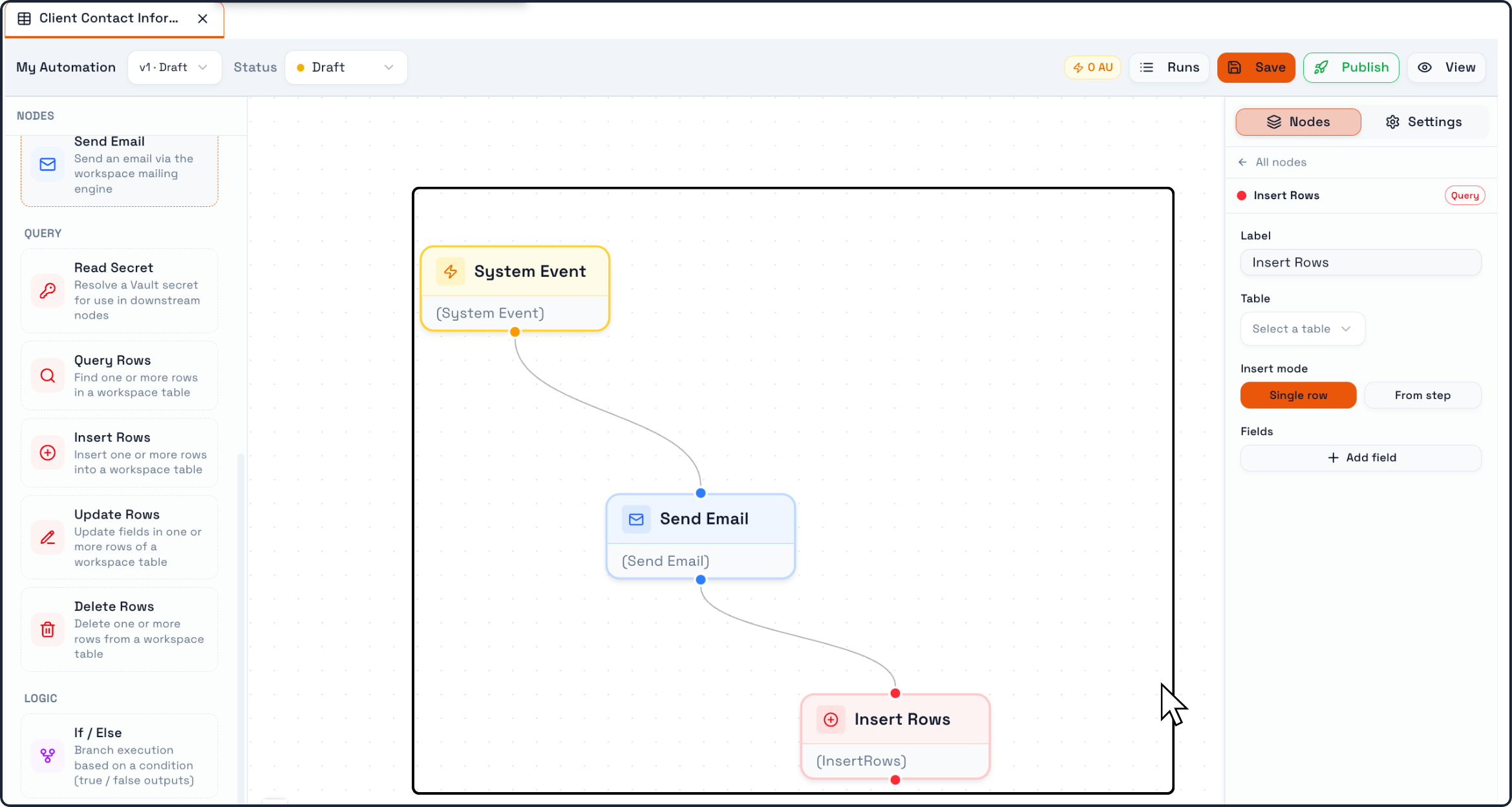
Task: Click the System Event lightning icon on canvas
Action: pyautogui.click(x=451, y=272)
